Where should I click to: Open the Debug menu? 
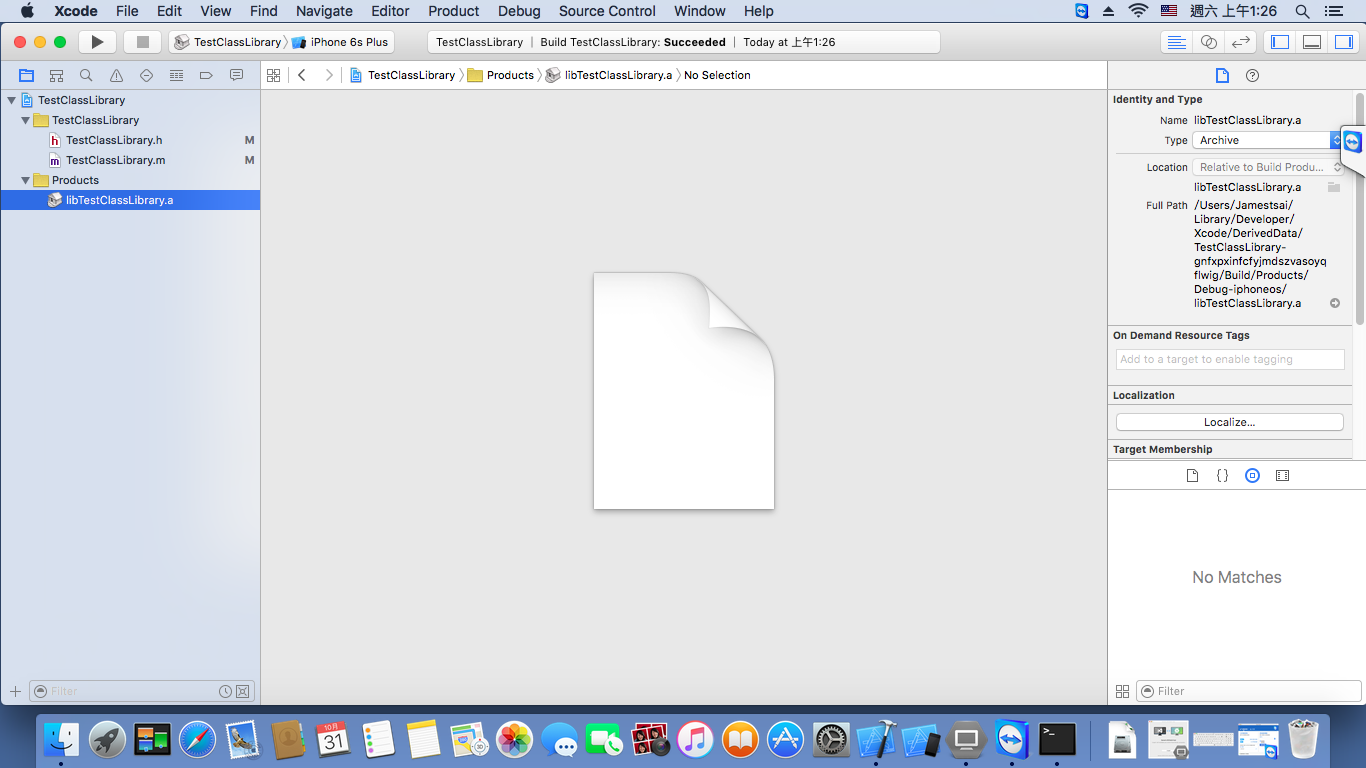pos(519,11)
